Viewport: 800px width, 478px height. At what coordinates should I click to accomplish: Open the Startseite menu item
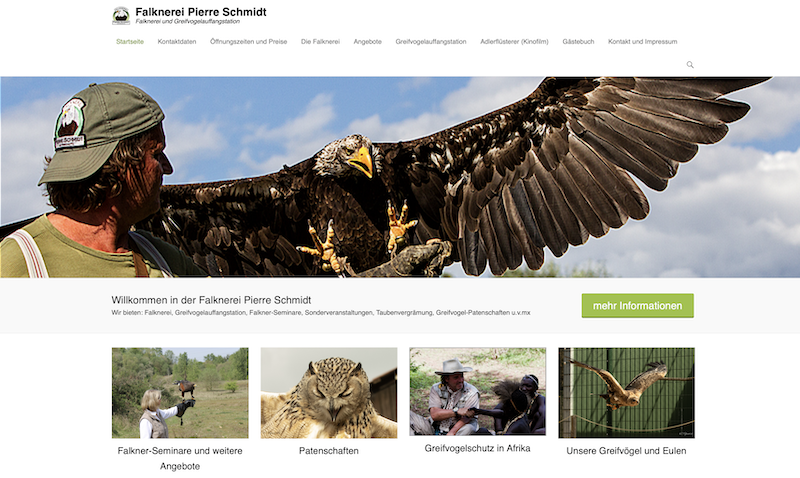pos(130,42)
